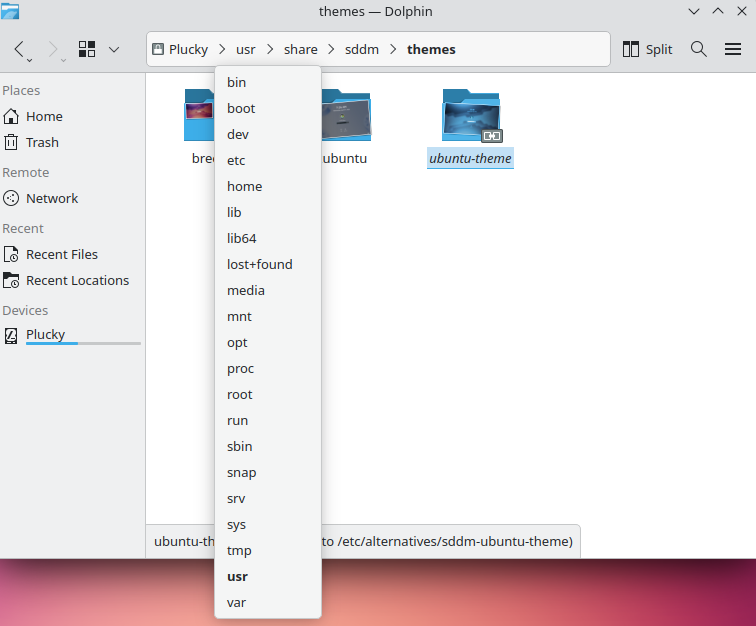Open the ubuntu-theme folder icon
The height and width of the screenshot is (626, 756).
[470, 116]
